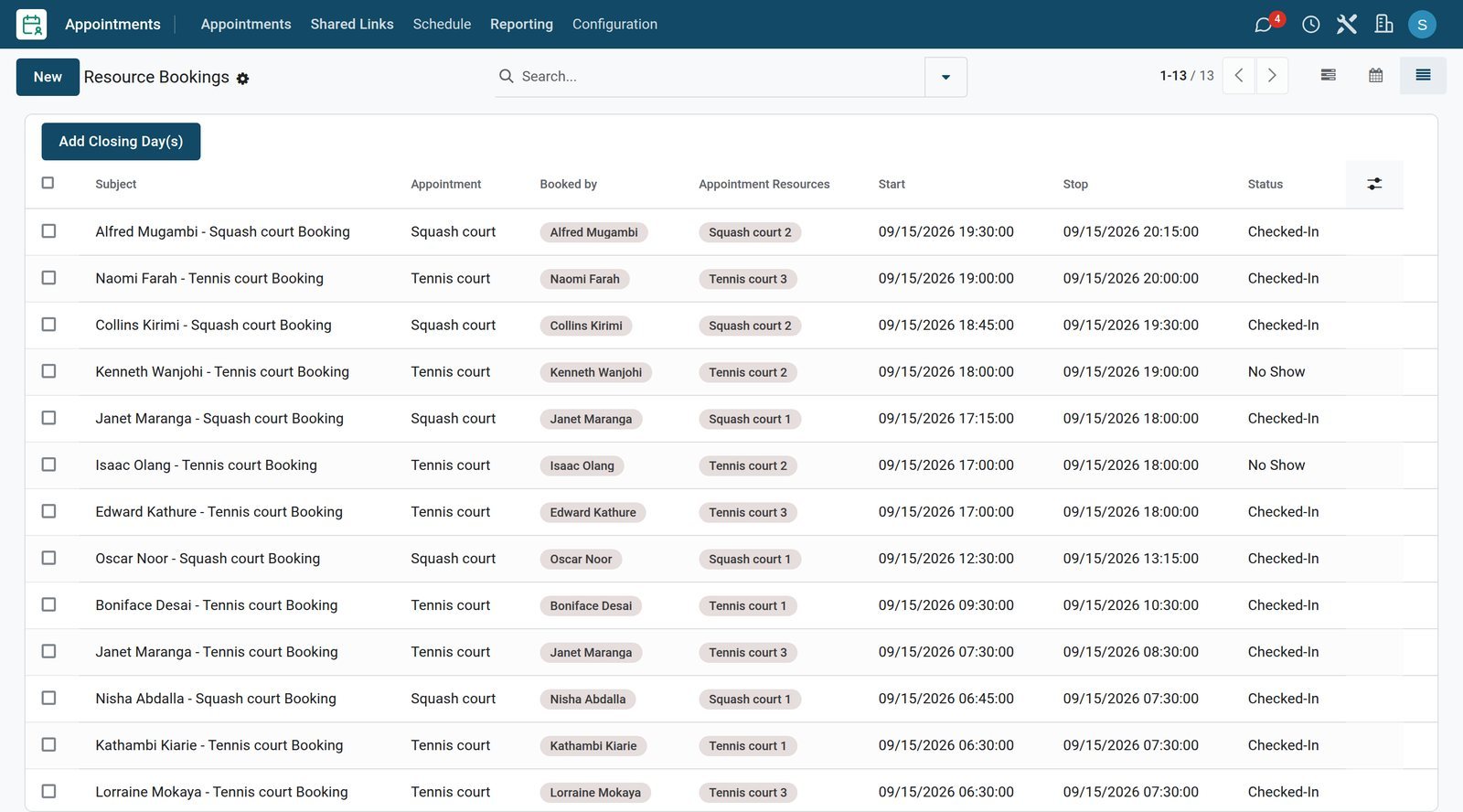Check the Naomi Farah booking row
The height and width of the screenshot is (812, 1463).
pos(48,278)
